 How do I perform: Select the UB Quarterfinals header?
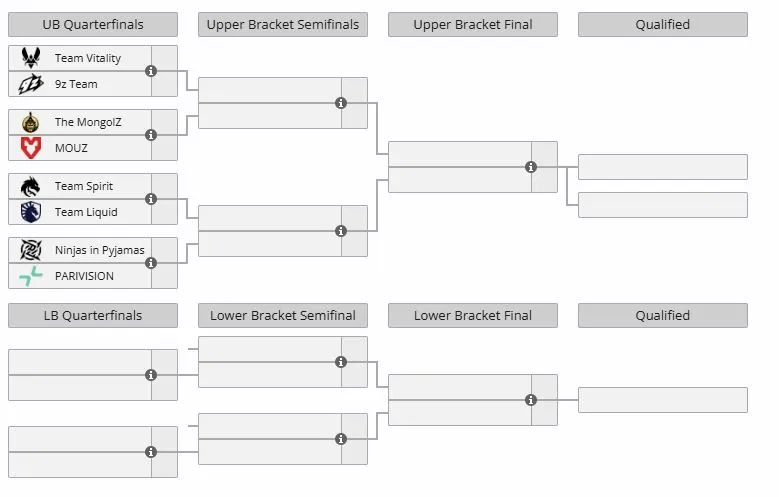click(93, 24)
